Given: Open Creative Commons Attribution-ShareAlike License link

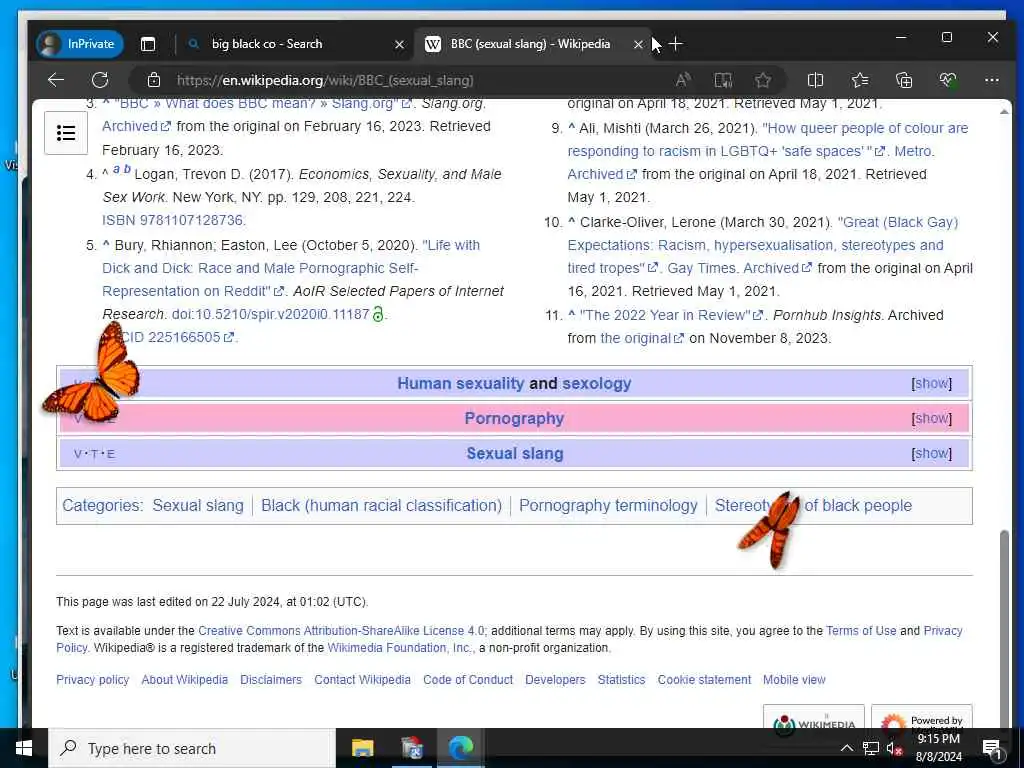Looking at the screenshot, I should [341, 631].
